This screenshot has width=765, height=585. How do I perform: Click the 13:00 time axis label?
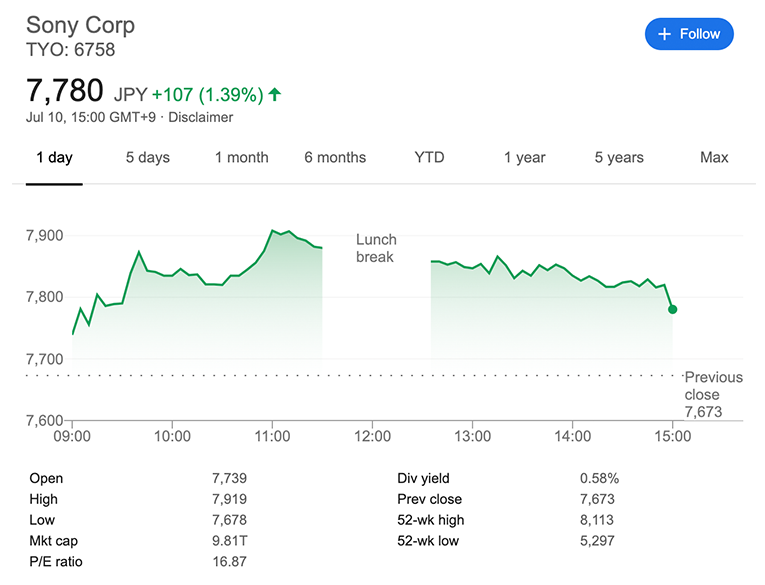click(472, 436)
